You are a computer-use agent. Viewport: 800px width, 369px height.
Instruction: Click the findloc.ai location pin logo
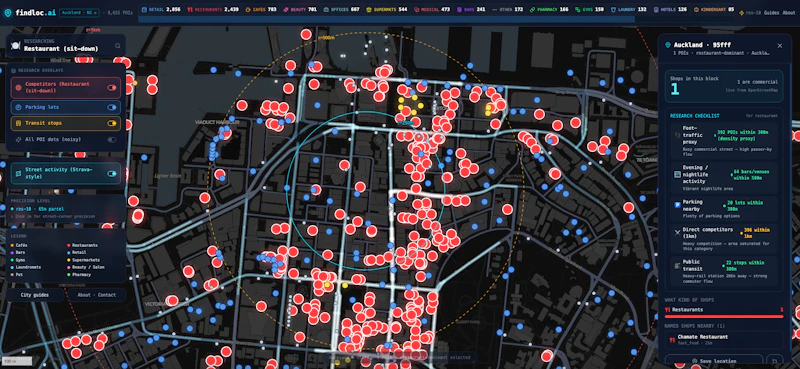(x=7, y=13)
